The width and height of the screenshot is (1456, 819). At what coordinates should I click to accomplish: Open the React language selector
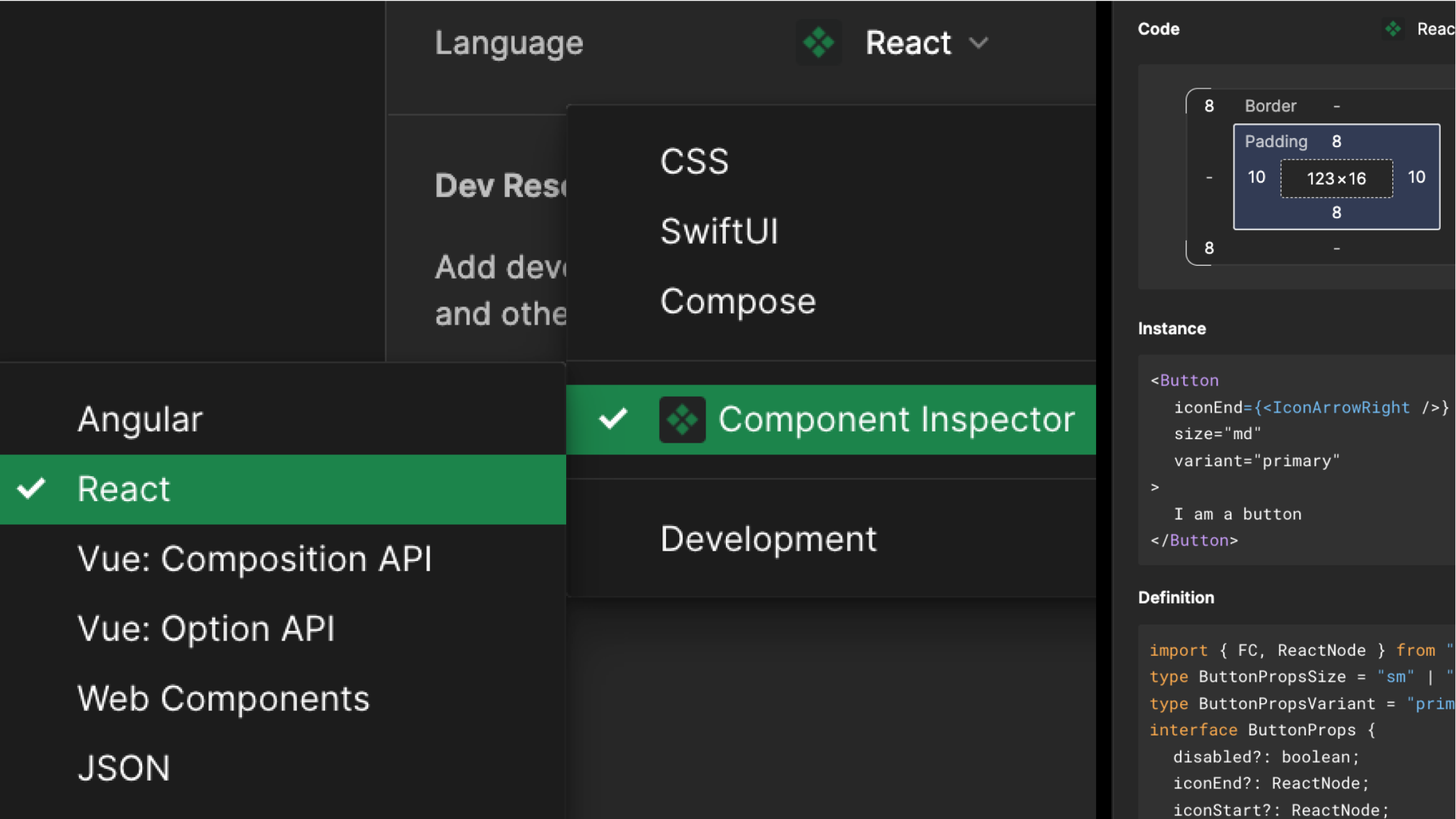coord(908,43)
